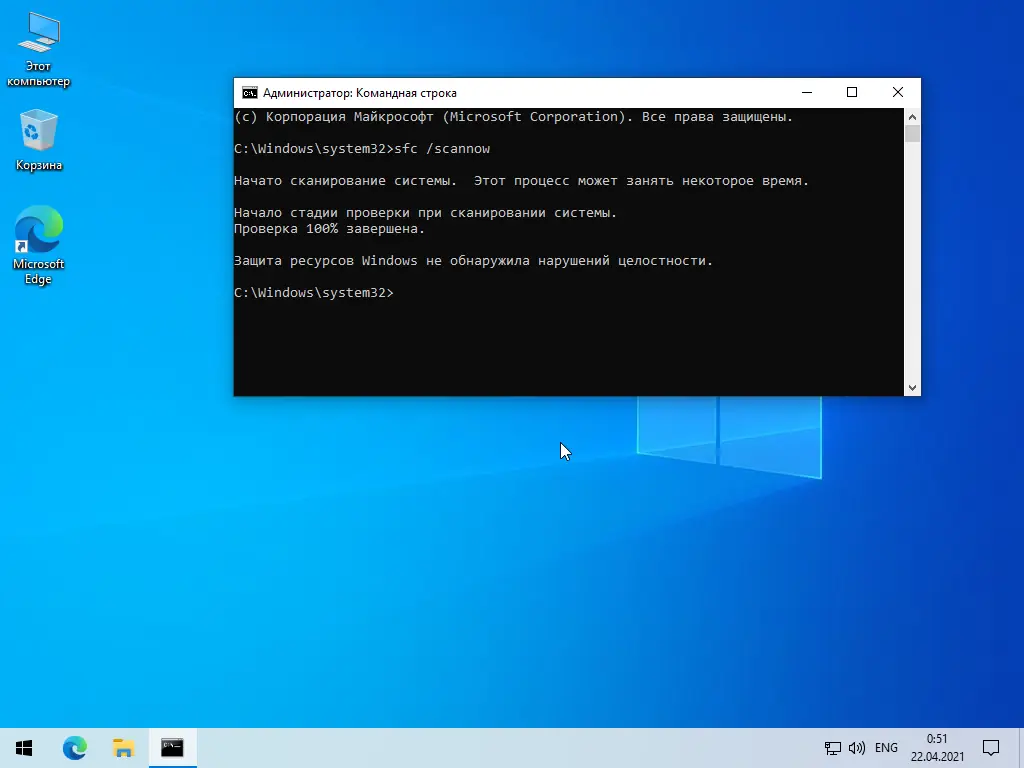Open File Explorer from the taskbar
The image size is (1024, 768).
[123, 748]
